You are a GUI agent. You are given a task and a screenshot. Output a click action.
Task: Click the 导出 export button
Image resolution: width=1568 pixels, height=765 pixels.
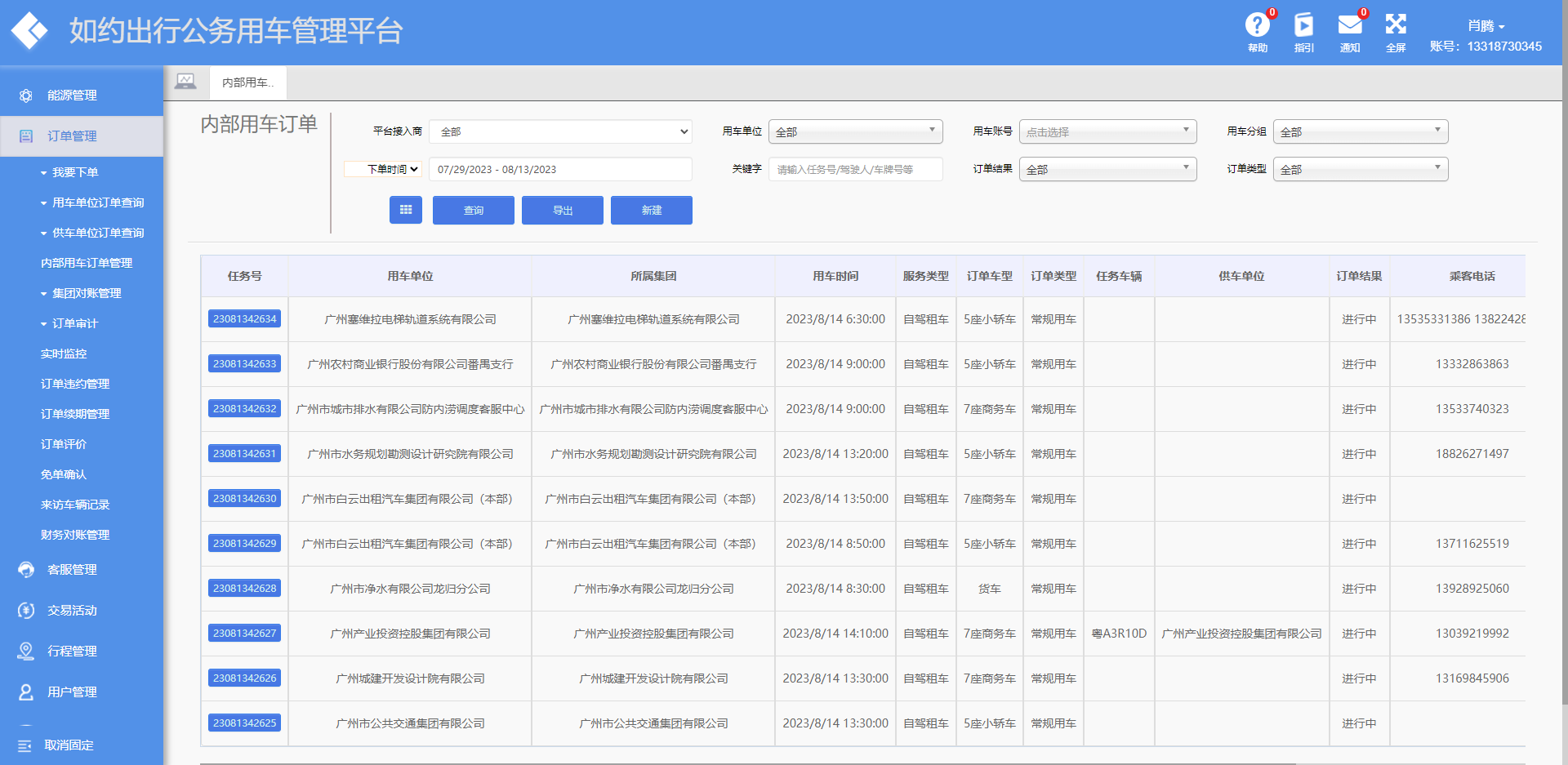click(x=563, y=210)
